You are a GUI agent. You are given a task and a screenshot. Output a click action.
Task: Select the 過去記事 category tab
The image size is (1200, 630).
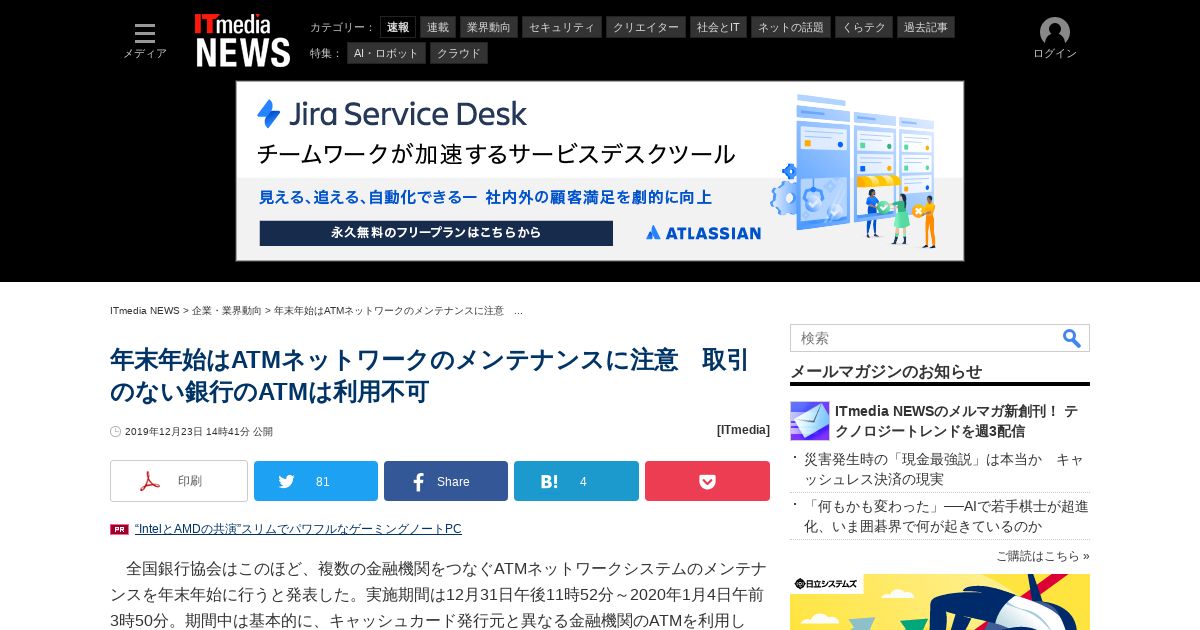[x=926, y=27]
